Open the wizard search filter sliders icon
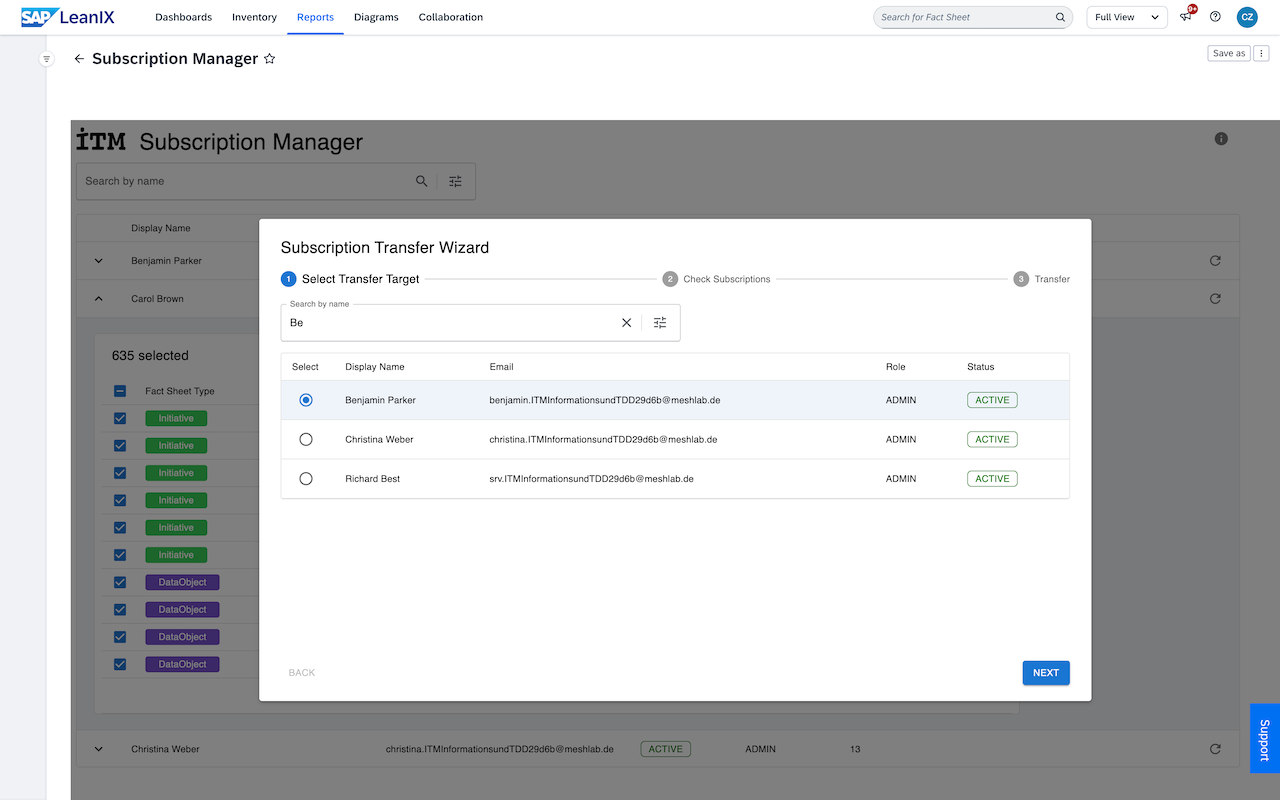This screenshot has width=1280, height=800. click(660, 323)
